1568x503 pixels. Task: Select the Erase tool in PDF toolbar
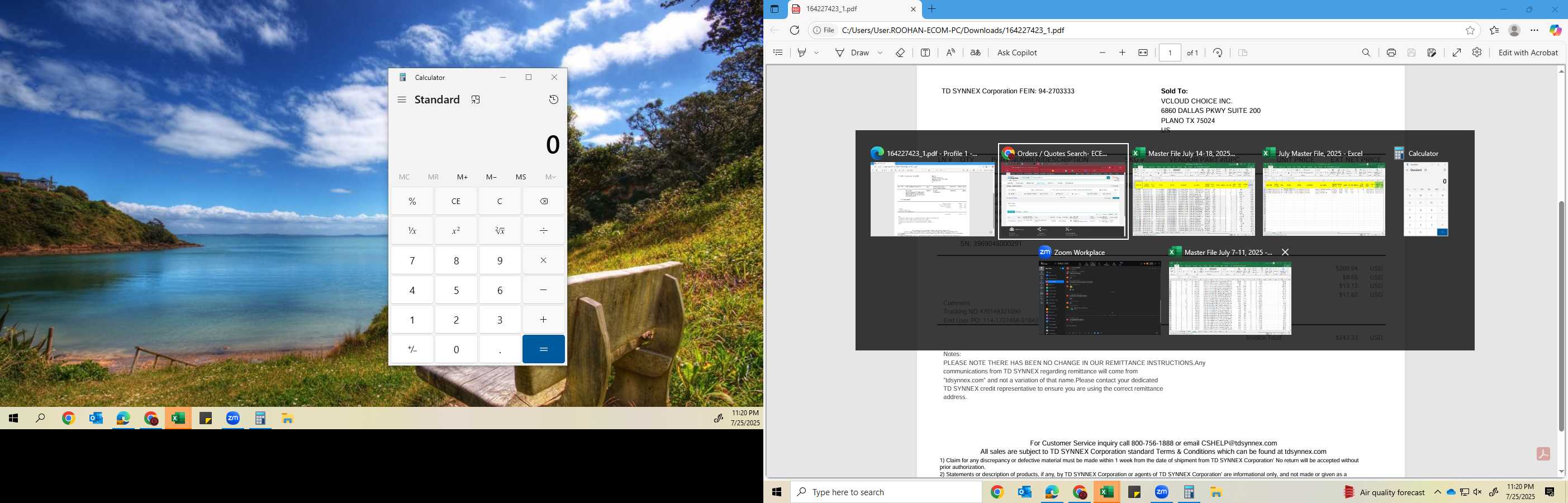click(900, 53)
